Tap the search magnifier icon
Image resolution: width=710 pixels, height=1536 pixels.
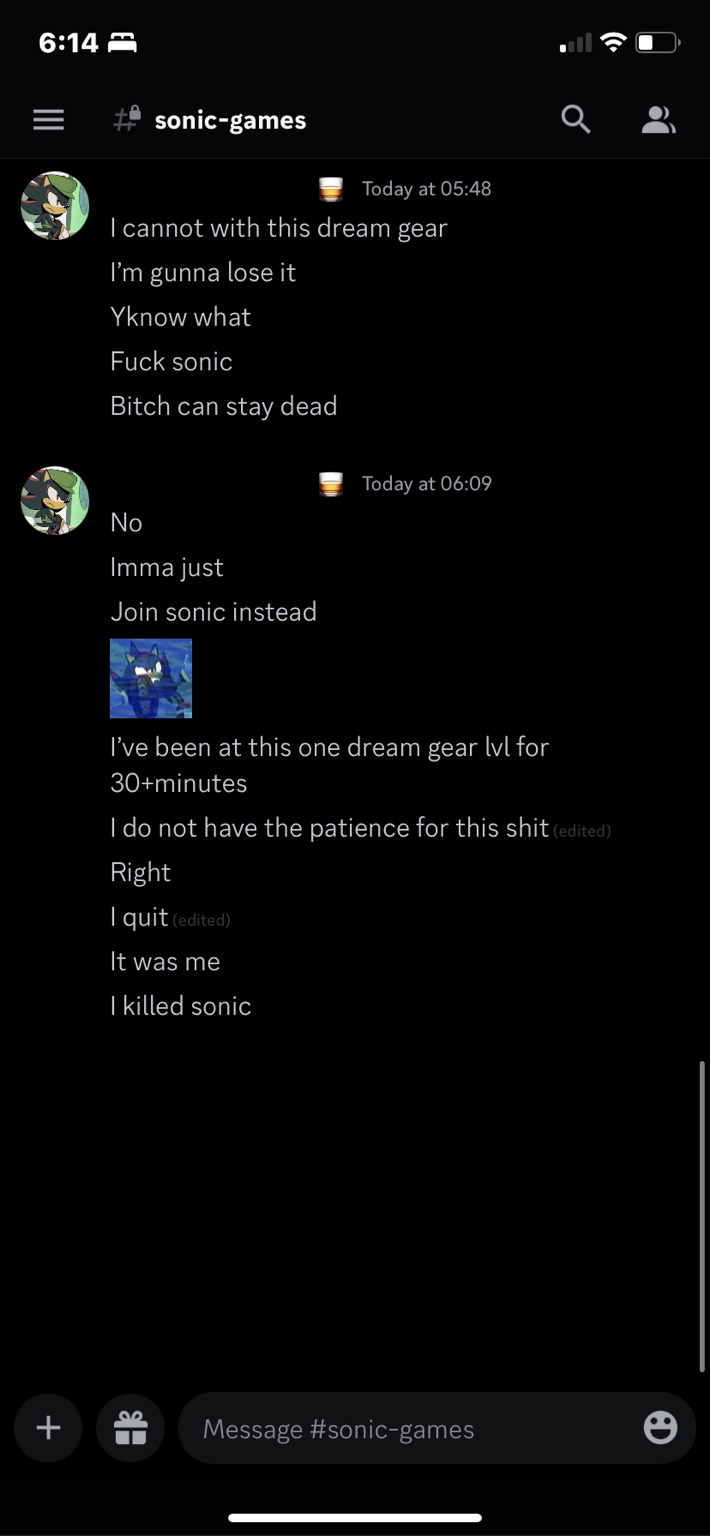pyautogui.click(x=575, y=120)
